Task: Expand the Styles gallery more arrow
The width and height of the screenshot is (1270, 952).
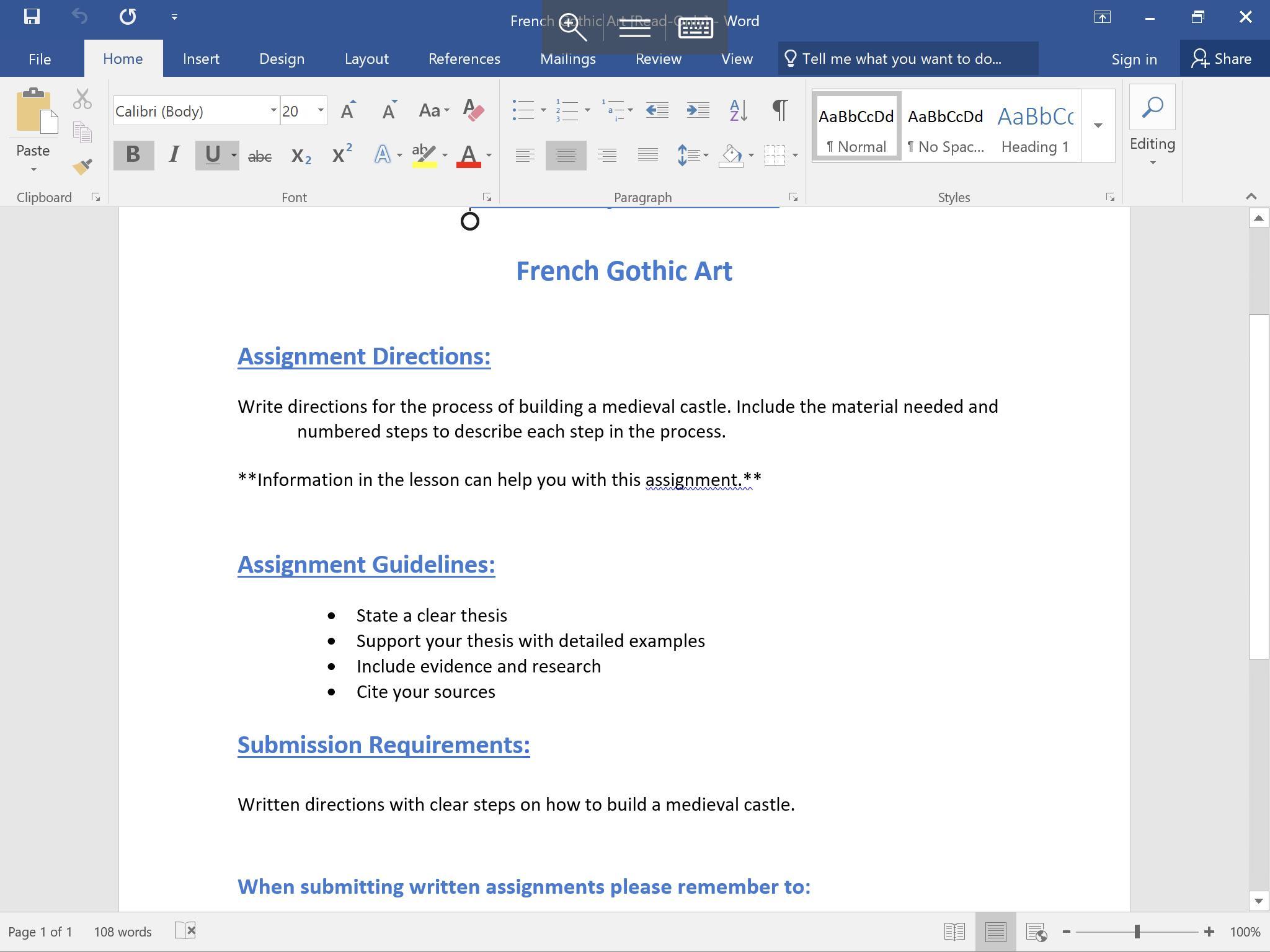Action: point(1098,126)
